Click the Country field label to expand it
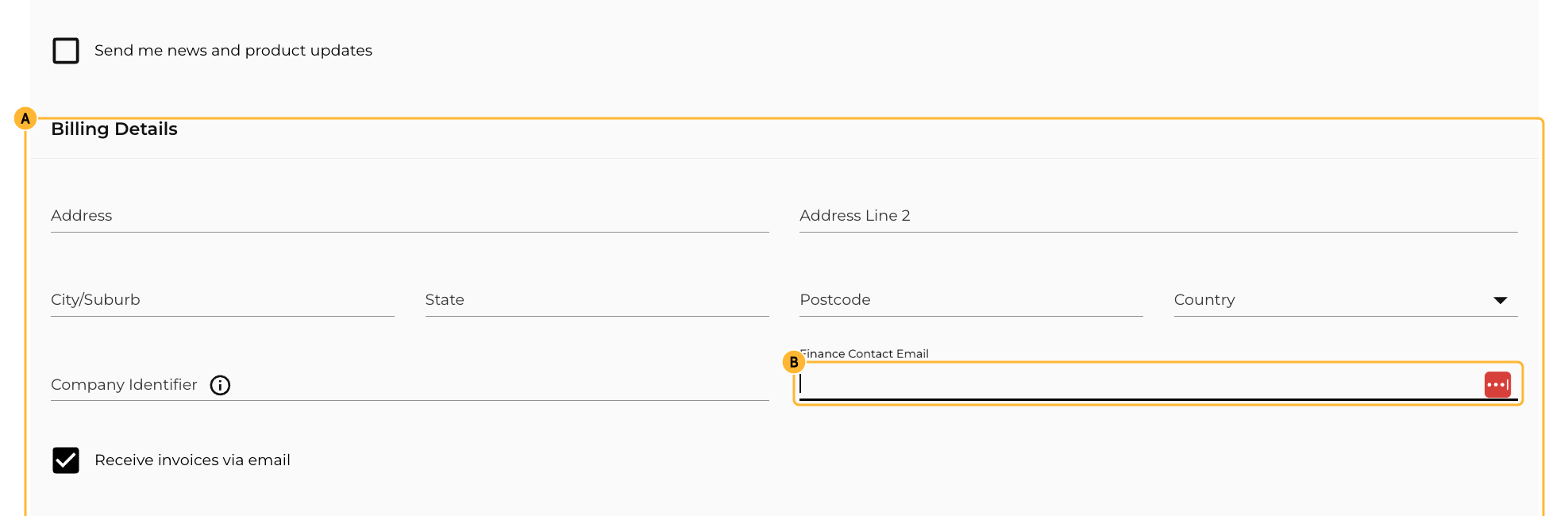 click(1204, 300)
